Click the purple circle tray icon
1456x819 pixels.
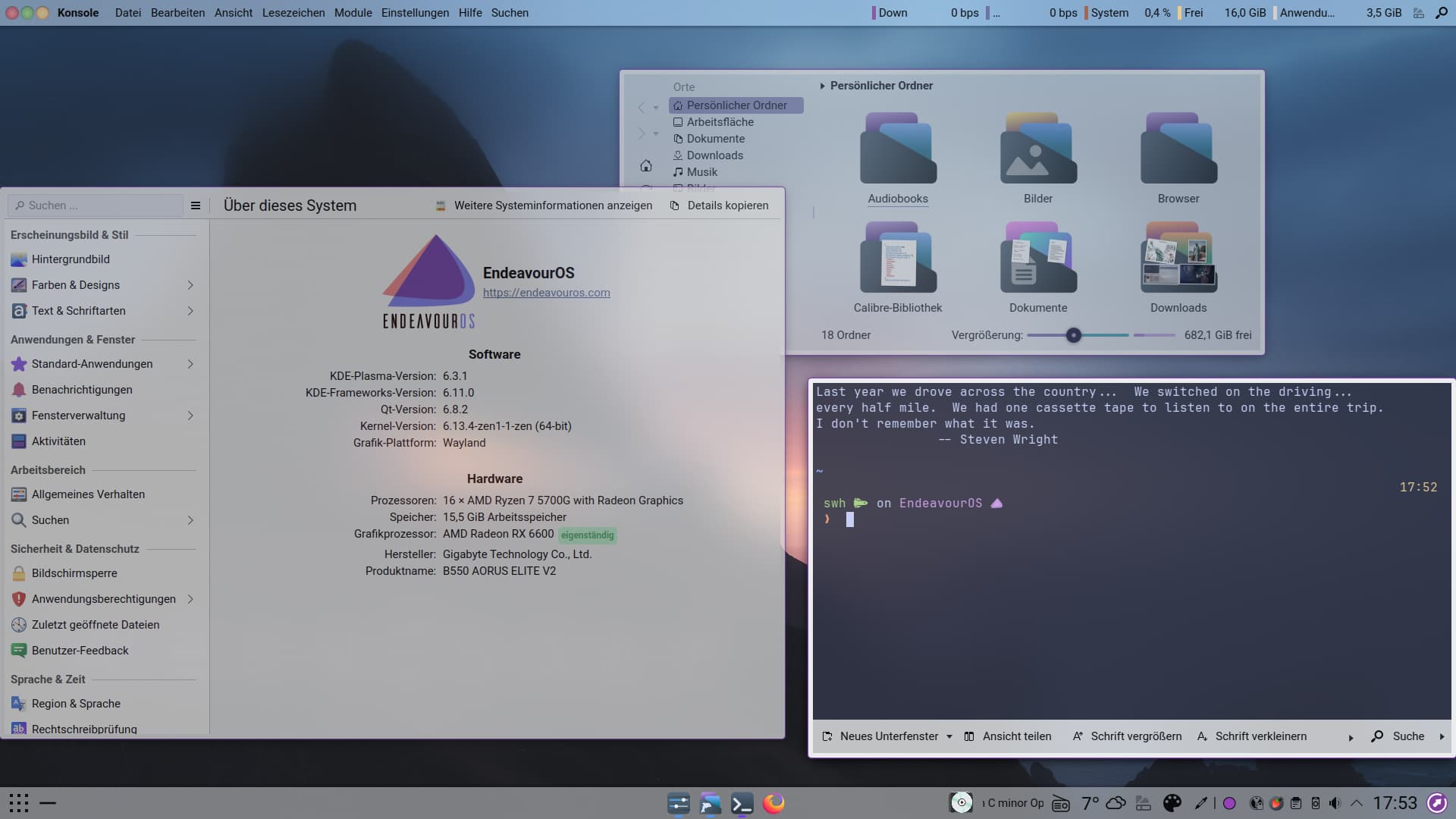1229,803
